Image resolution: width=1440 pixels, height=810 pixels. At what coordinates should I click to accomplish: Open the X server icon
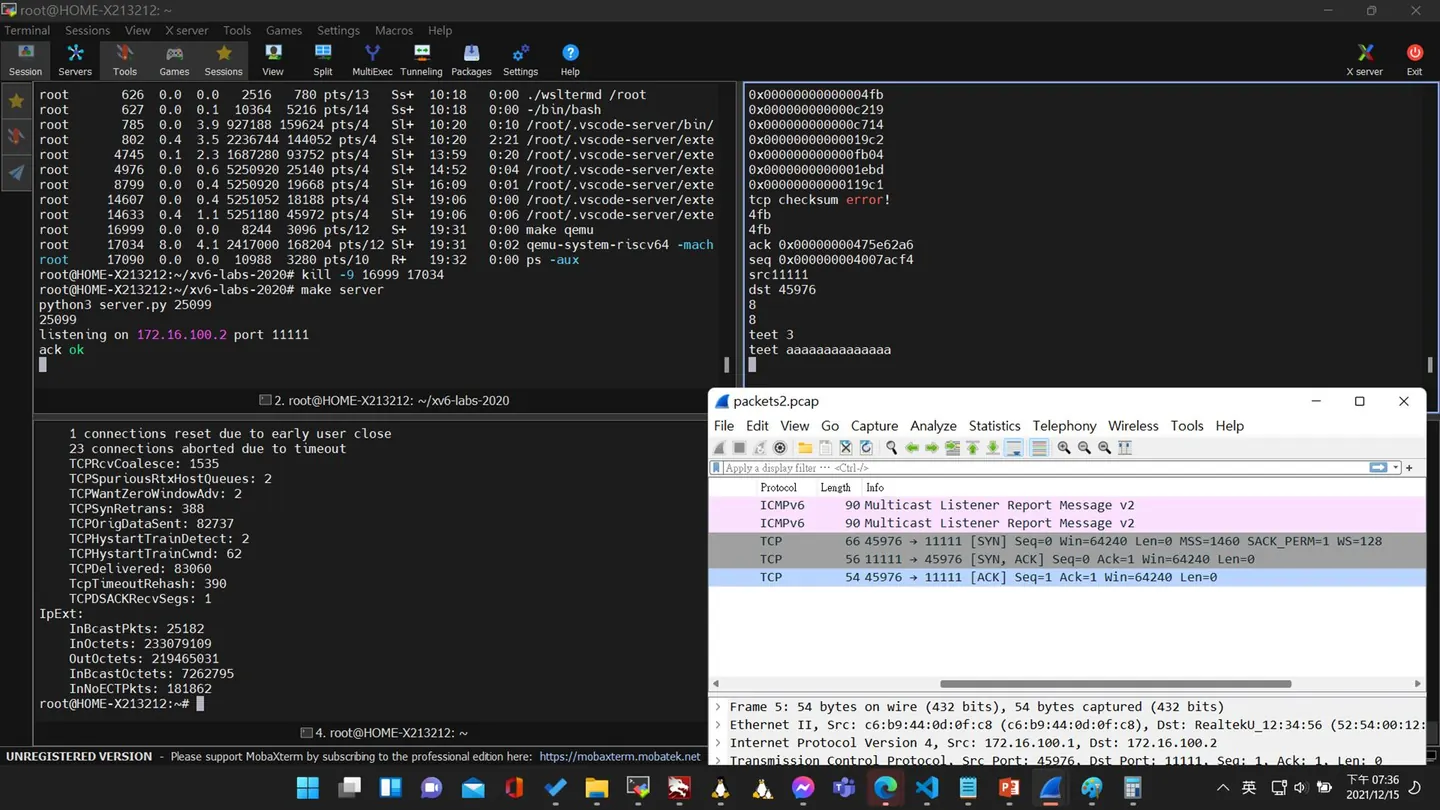pyautogui.click(x=1364, y=59)
